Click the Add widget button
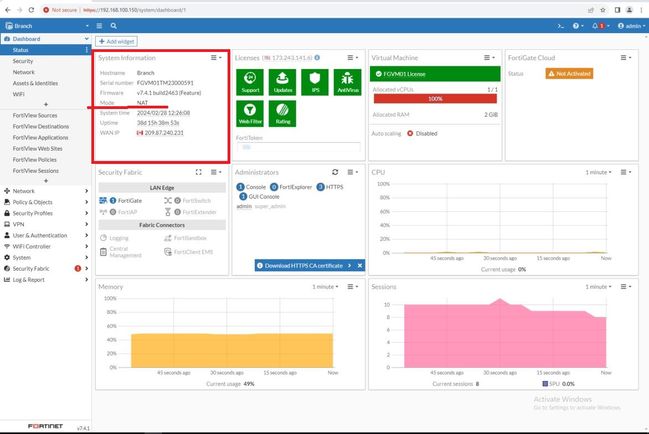649x434 pixels. (116, 41)
